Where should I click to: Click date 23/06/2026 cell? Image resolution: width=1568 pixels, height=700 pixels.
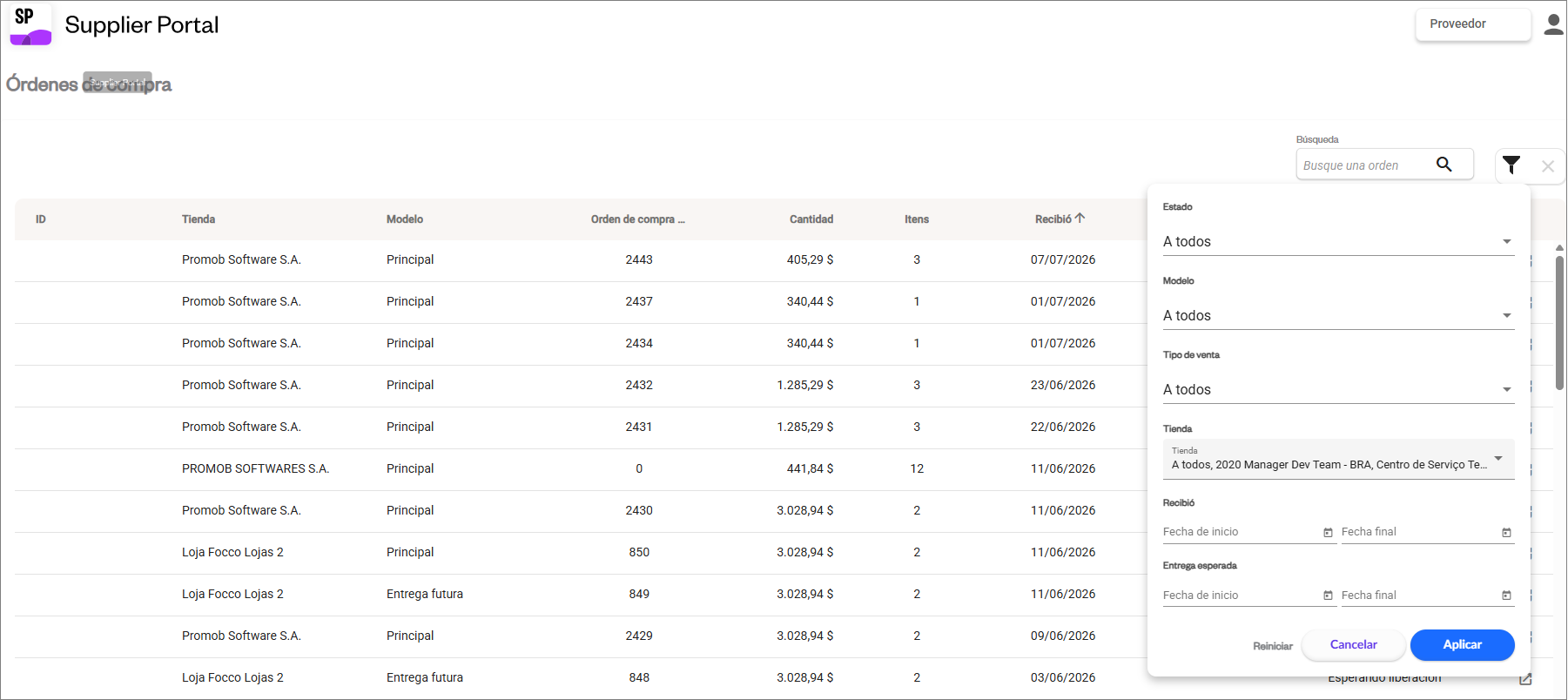(x=1063, y=385)
